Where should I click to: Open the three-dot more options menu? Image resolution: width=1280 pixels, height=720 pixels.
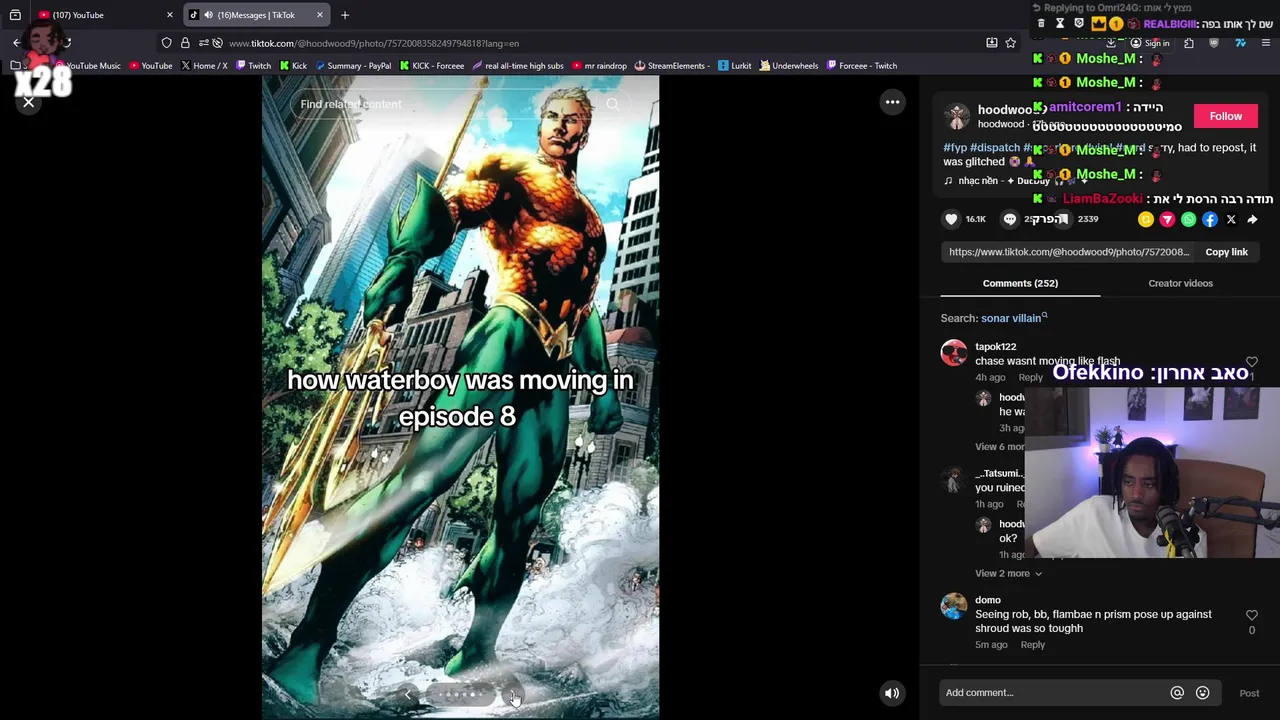pyautogui.click(x=892, y=102)
